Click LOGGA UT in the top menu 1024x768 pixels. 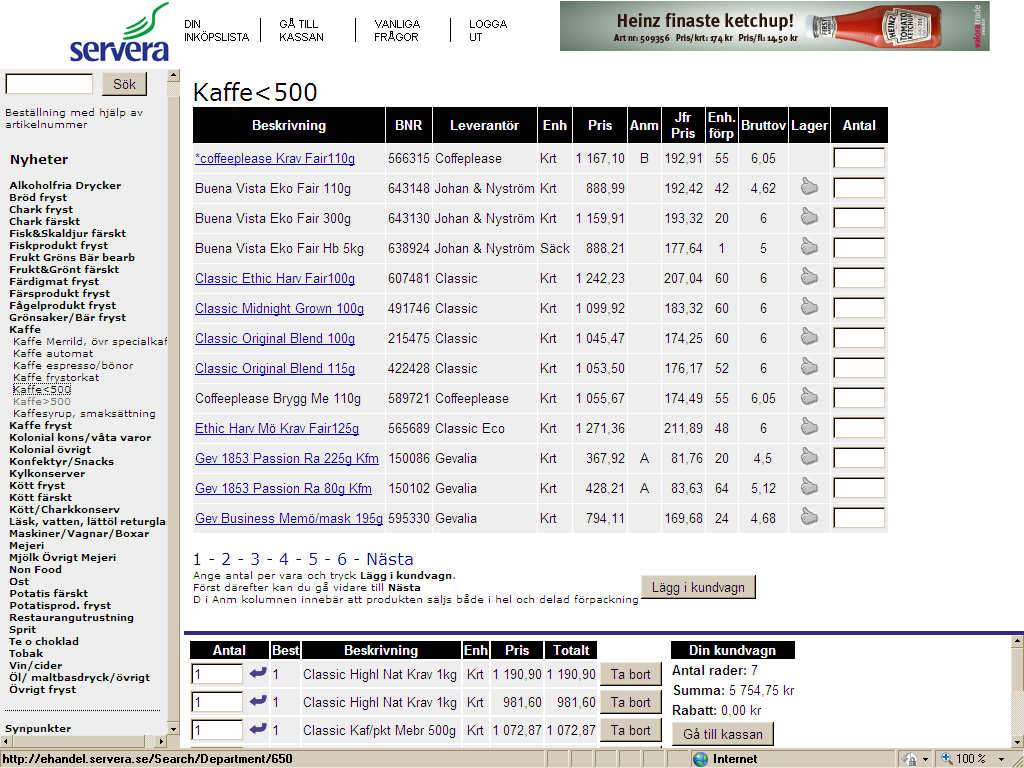point(488,31)
